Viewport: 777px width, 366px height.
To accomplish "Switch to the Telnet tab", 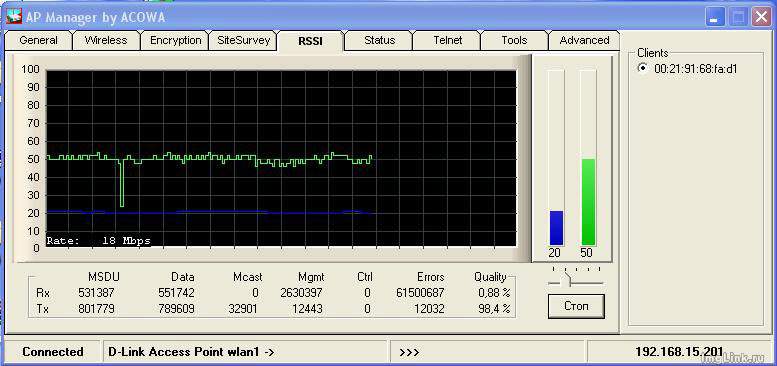I will tap(447, 41).
